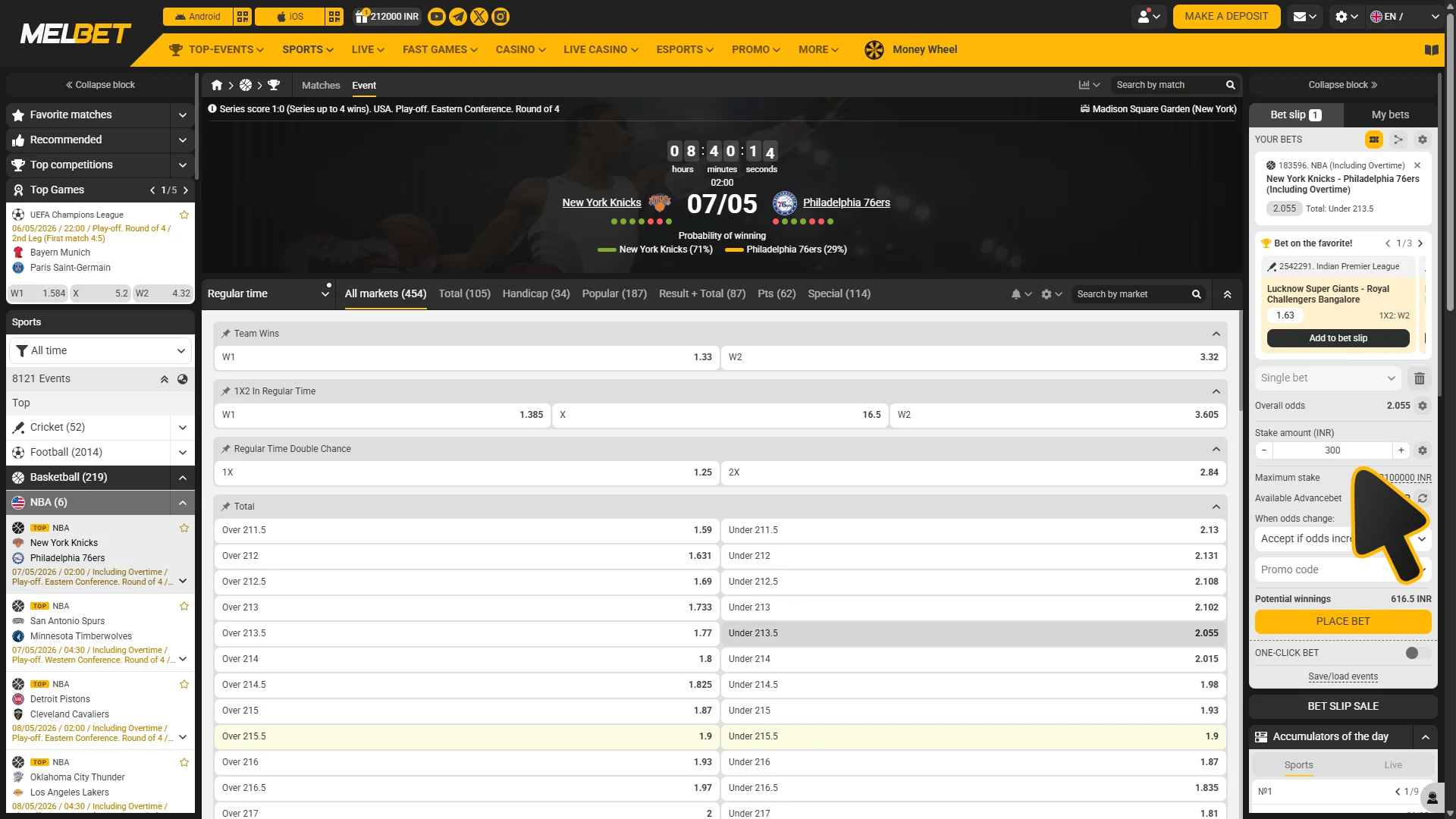Refresh the Available Advancebet value
The image size is (1456, 819).
click(x=1423, y=498)
